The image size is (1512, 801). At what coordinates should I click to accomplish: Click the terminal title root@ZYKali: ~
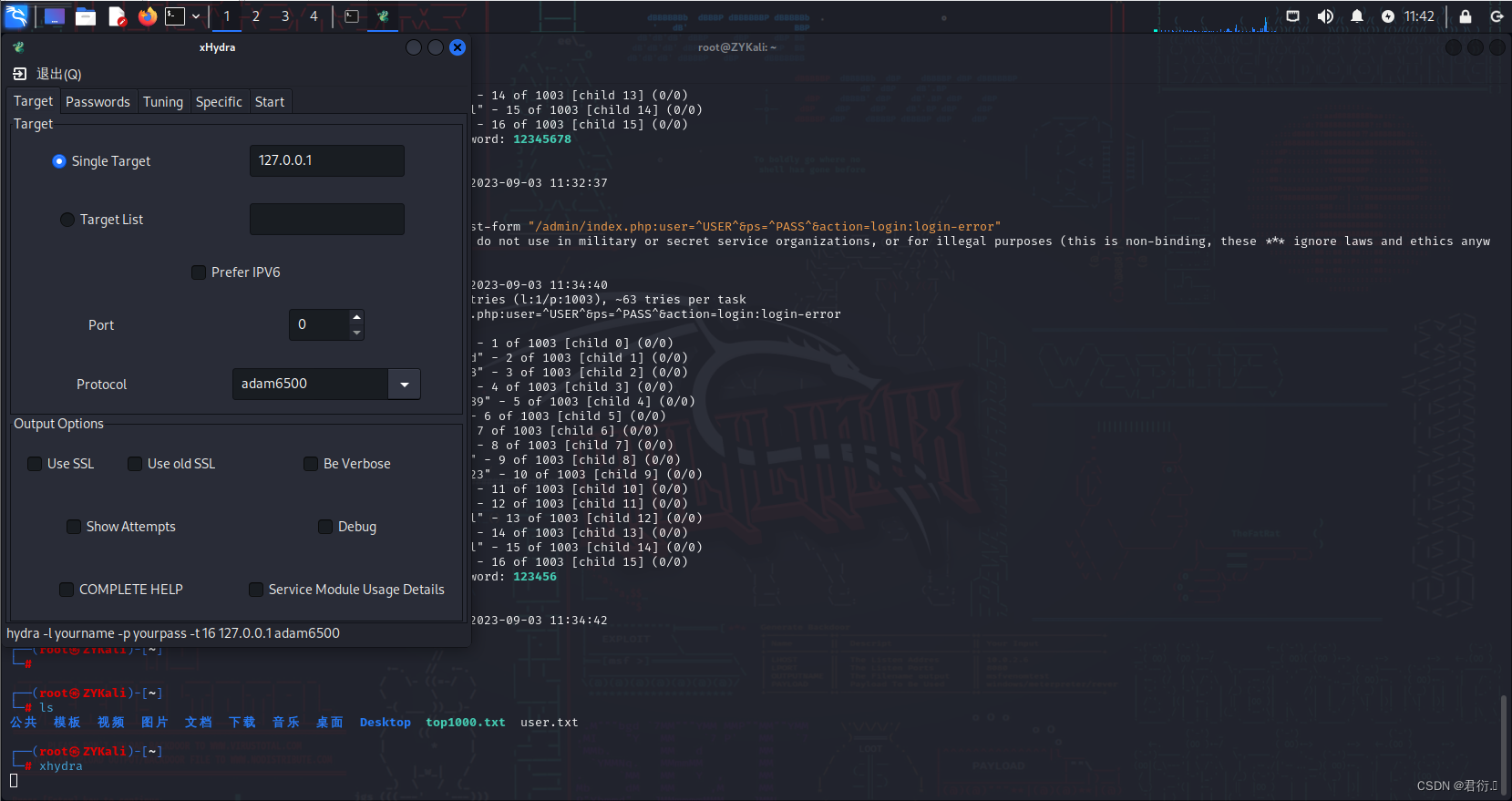(737, 47)
